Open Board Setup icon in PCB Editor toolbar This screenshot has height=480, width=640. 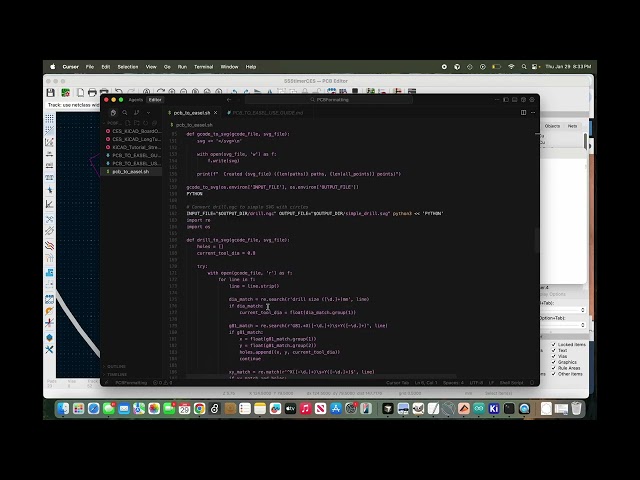tap(65, 93)
